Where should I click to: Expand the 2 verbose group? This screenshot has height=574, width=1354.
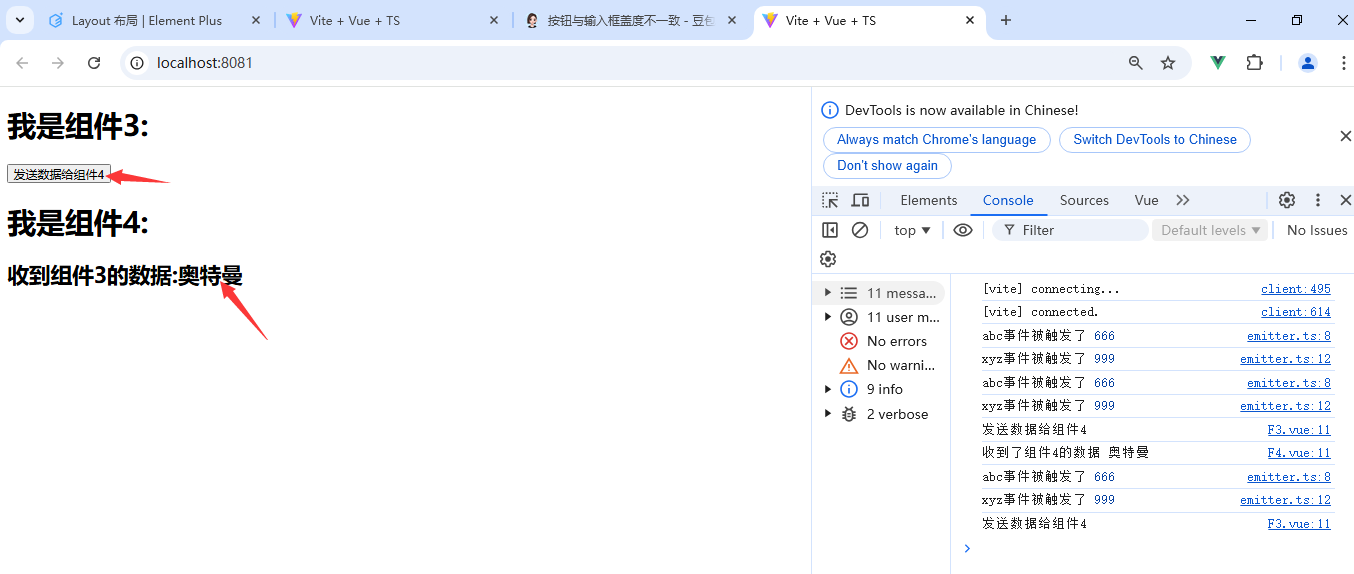tap(827, 414)
